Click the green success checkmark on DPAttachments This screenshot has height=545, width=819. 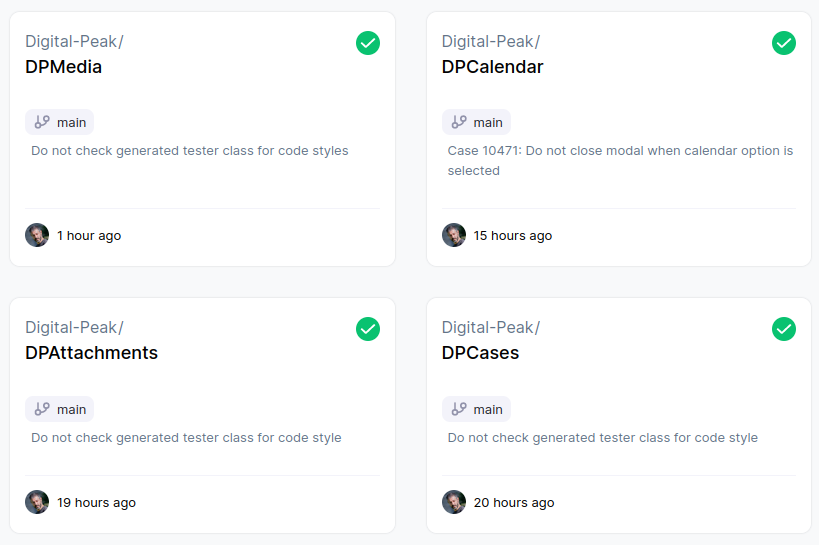tap(368, 329)
